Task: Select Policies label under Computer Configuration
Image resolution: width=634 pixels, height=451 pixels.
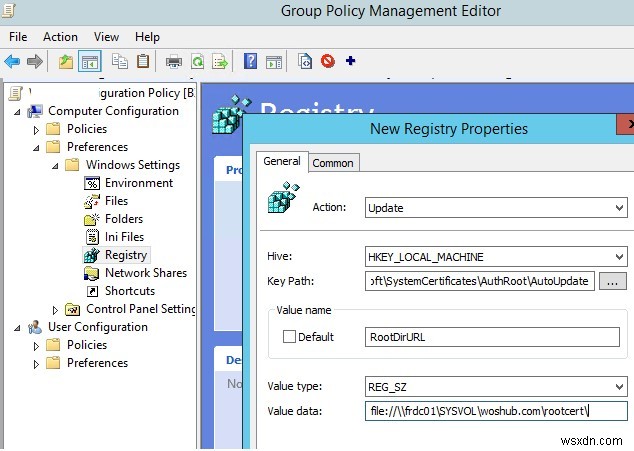Action: (x=87, y=129)
